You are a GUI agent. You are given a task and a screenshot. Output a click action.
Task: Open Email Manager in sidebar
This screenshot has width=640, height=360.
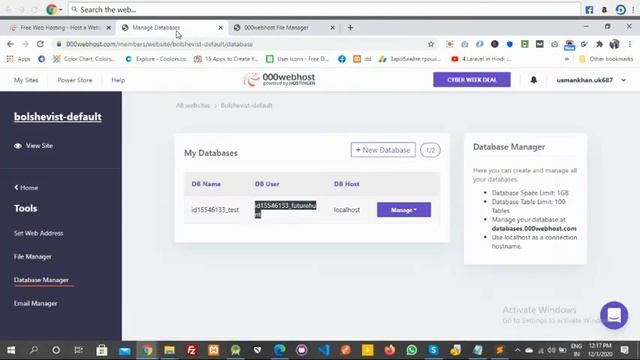point(36,304)
